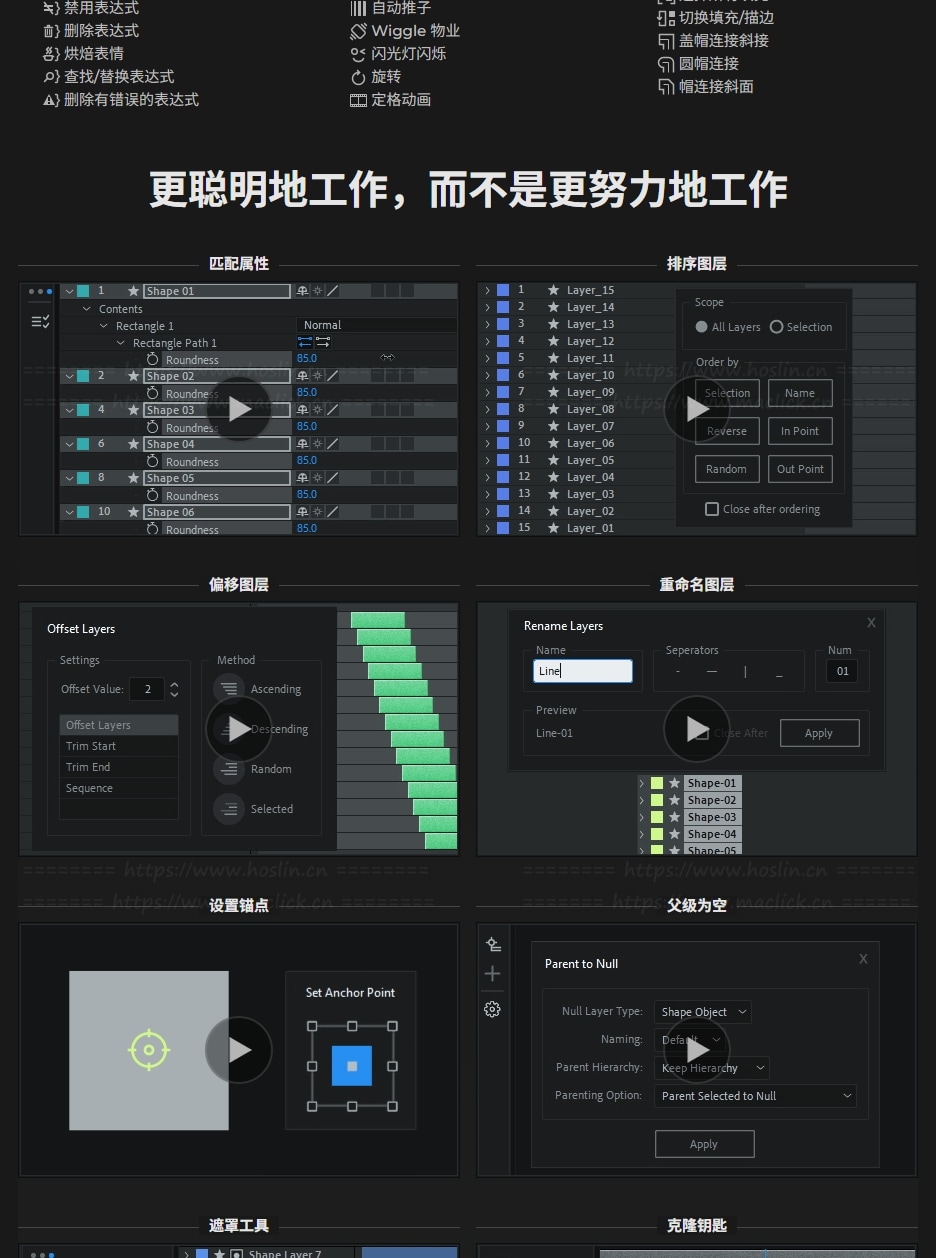Collapse the Shape 01 layer chevron
This screenshot has height=1258, width=936.
(x=69, y=291)
